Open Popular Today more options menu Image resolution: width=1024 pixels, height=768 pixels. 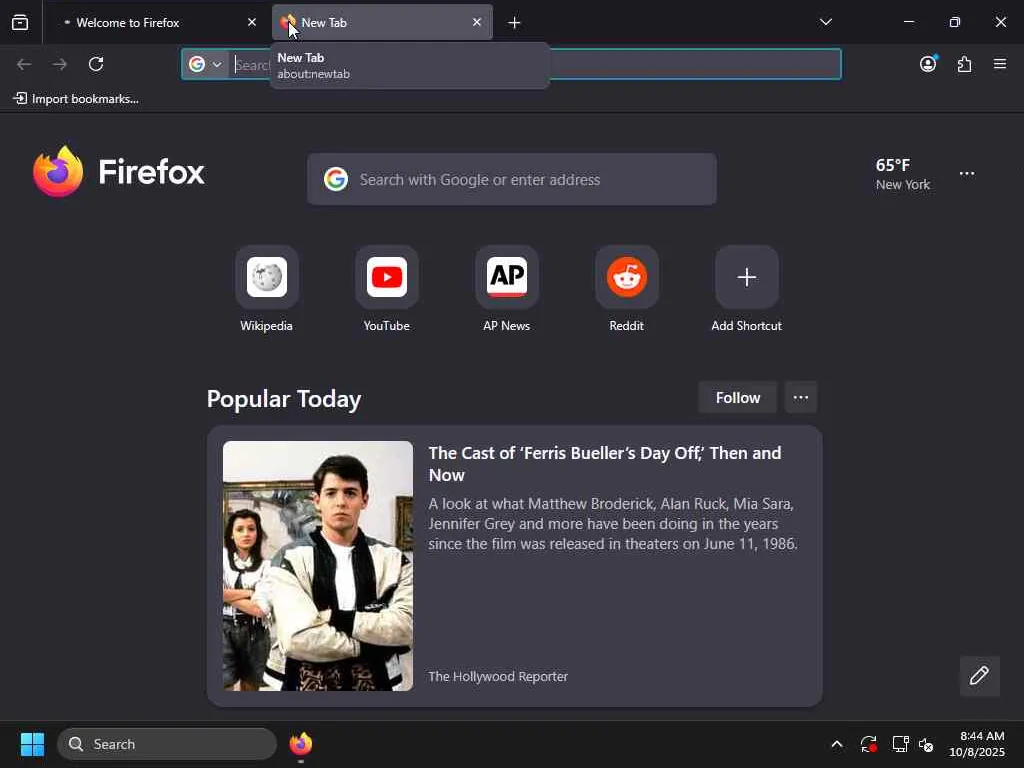point(801,398)
